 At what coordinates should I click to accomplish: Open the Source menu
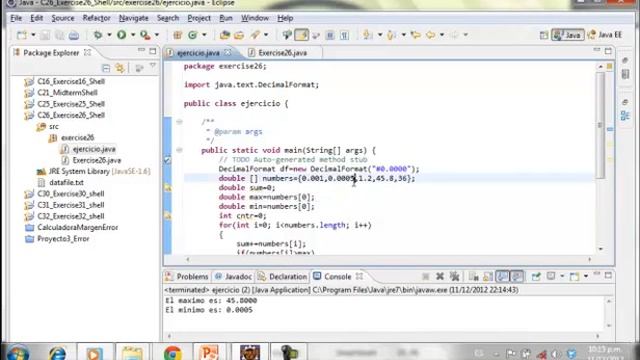(x=63, y=18)
